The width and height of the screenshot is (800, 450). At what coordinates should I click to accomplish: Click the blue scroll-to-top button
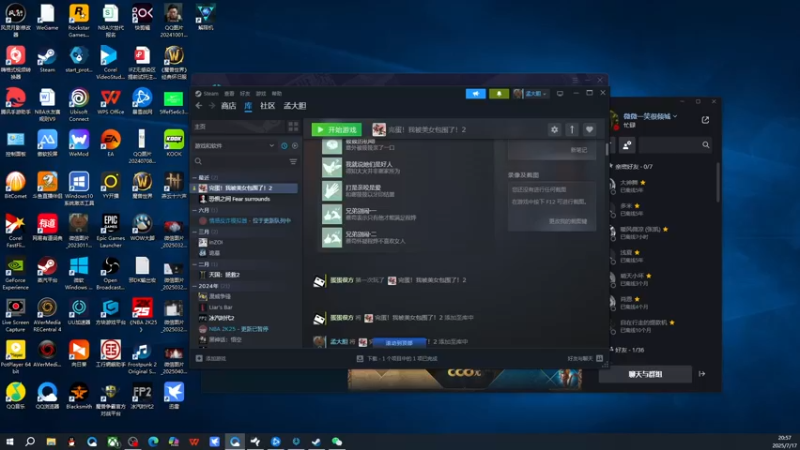coord(399,342)
